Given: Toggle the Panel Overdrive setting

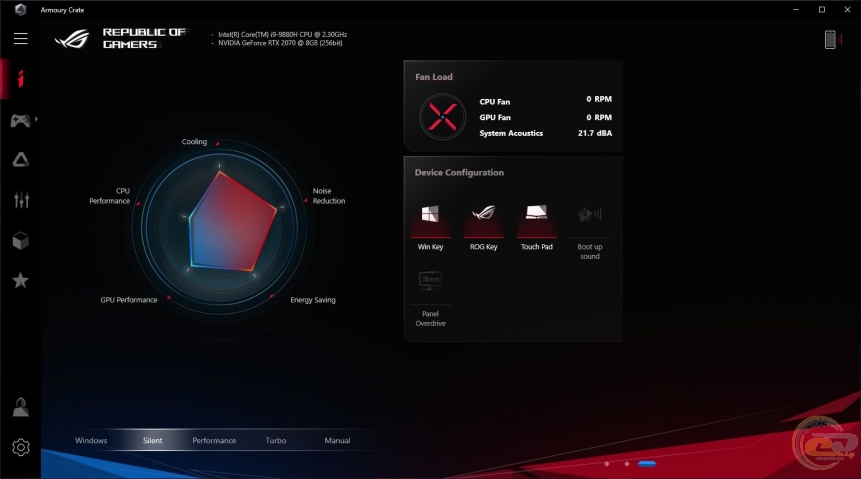Looking at the screenshot, I should pyautogui.click(x=430, y=299).
